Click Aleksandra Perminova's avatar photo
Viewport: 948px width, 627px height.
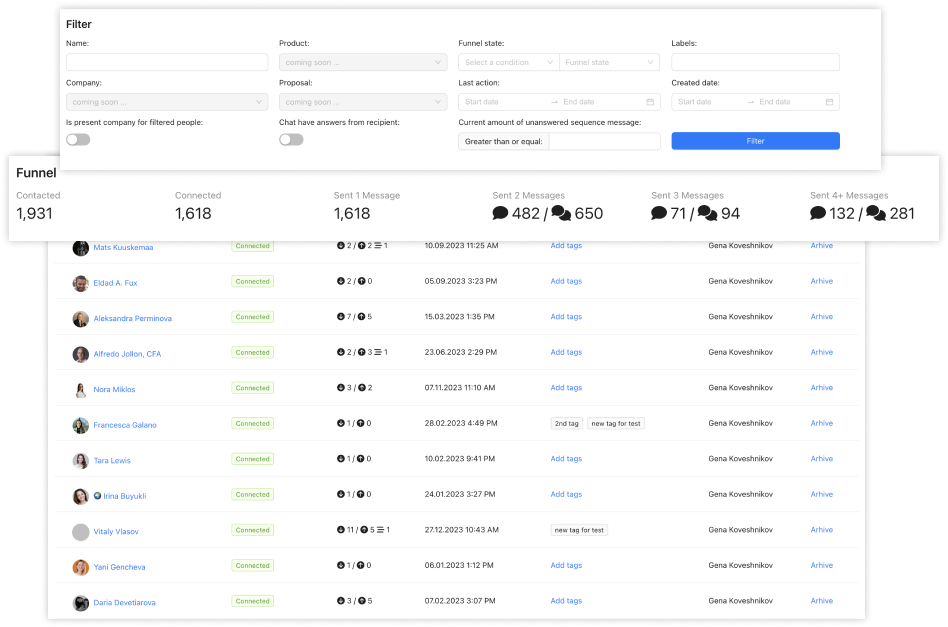coord(80,319)
